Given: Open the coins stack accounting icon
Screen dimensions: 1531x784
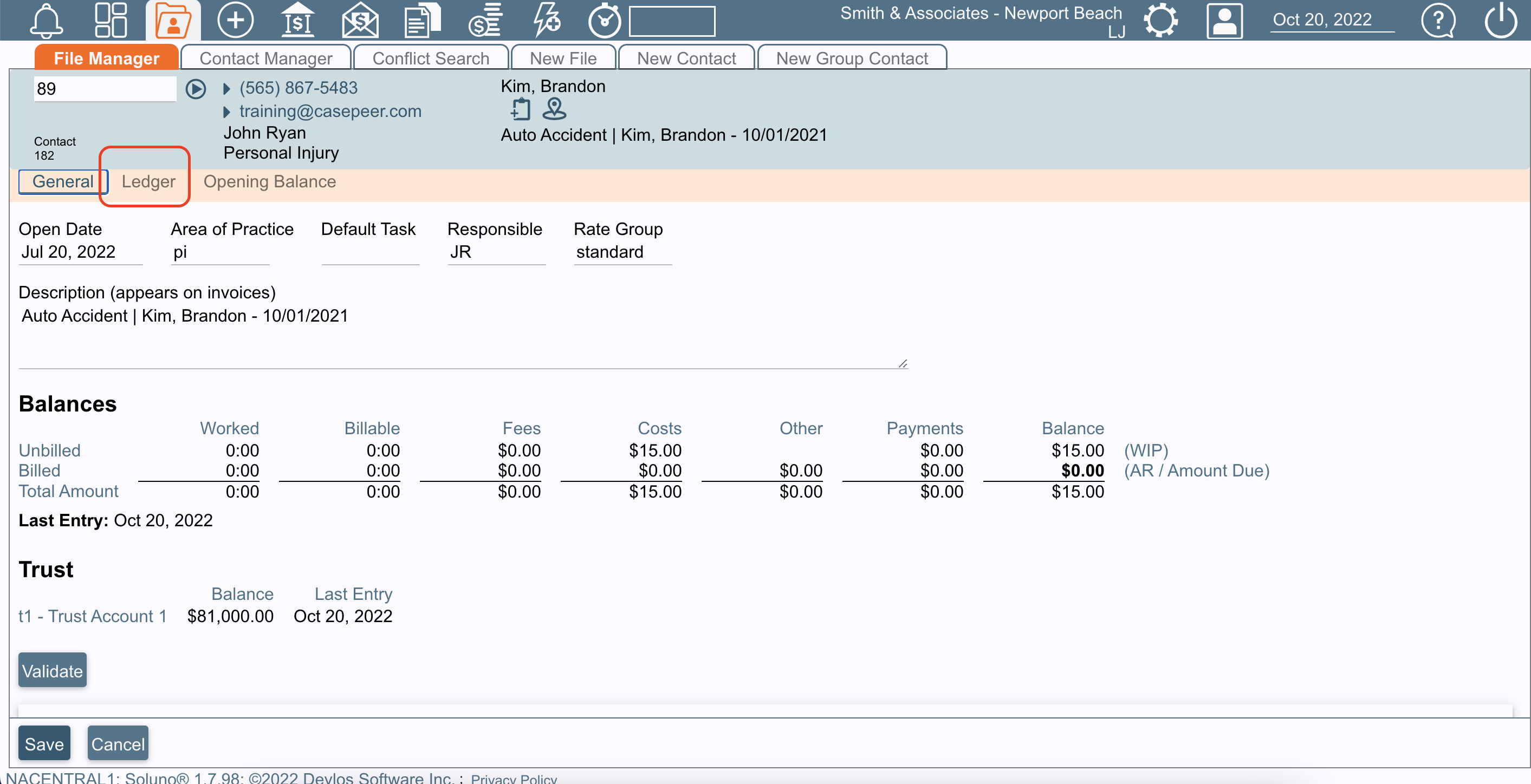Looking at the screenshot, I should point(485,21).
